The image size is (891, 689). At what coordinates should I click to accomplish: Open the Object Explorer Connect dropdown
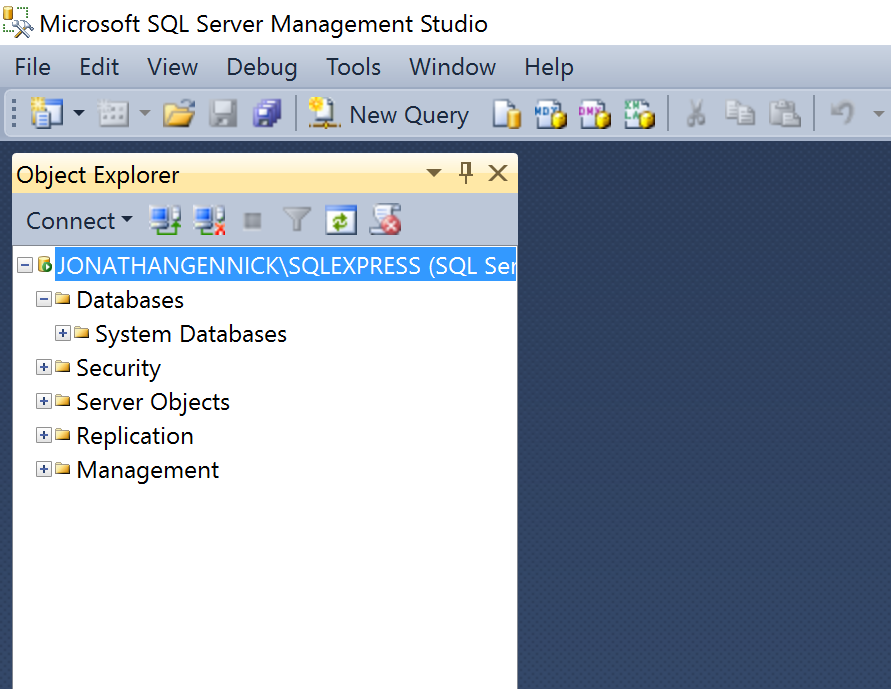(79, 220)
